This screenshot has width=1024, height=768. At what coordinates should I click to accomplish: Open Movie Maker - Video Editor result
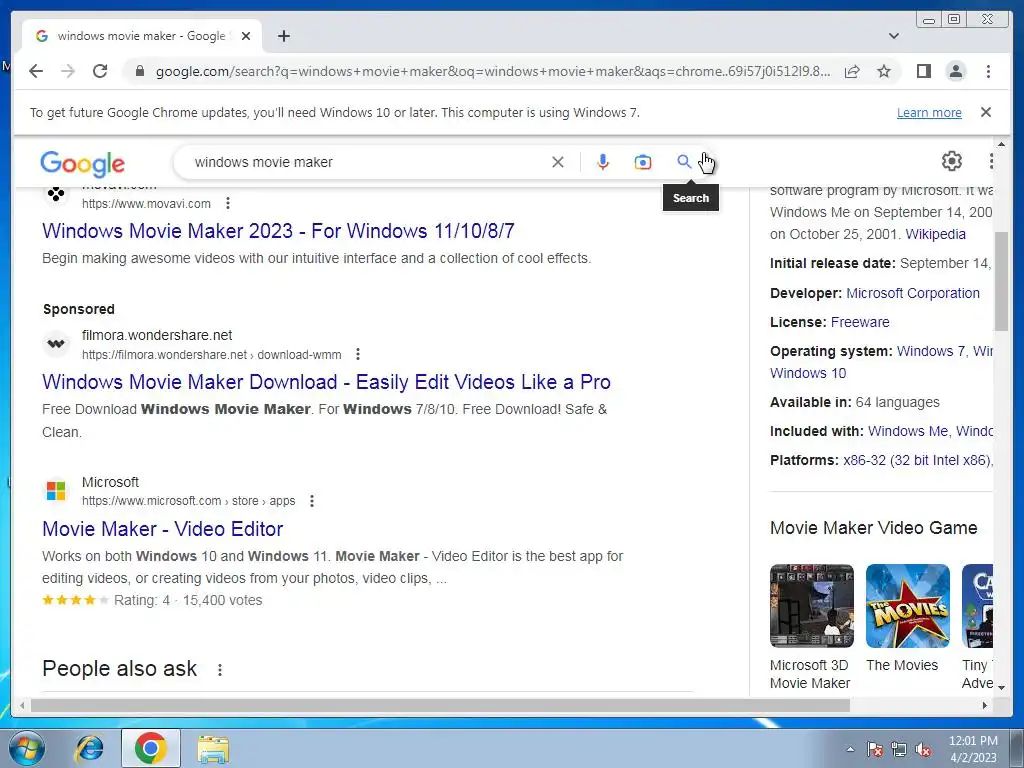pyautogui.click(x=163, y=528)
